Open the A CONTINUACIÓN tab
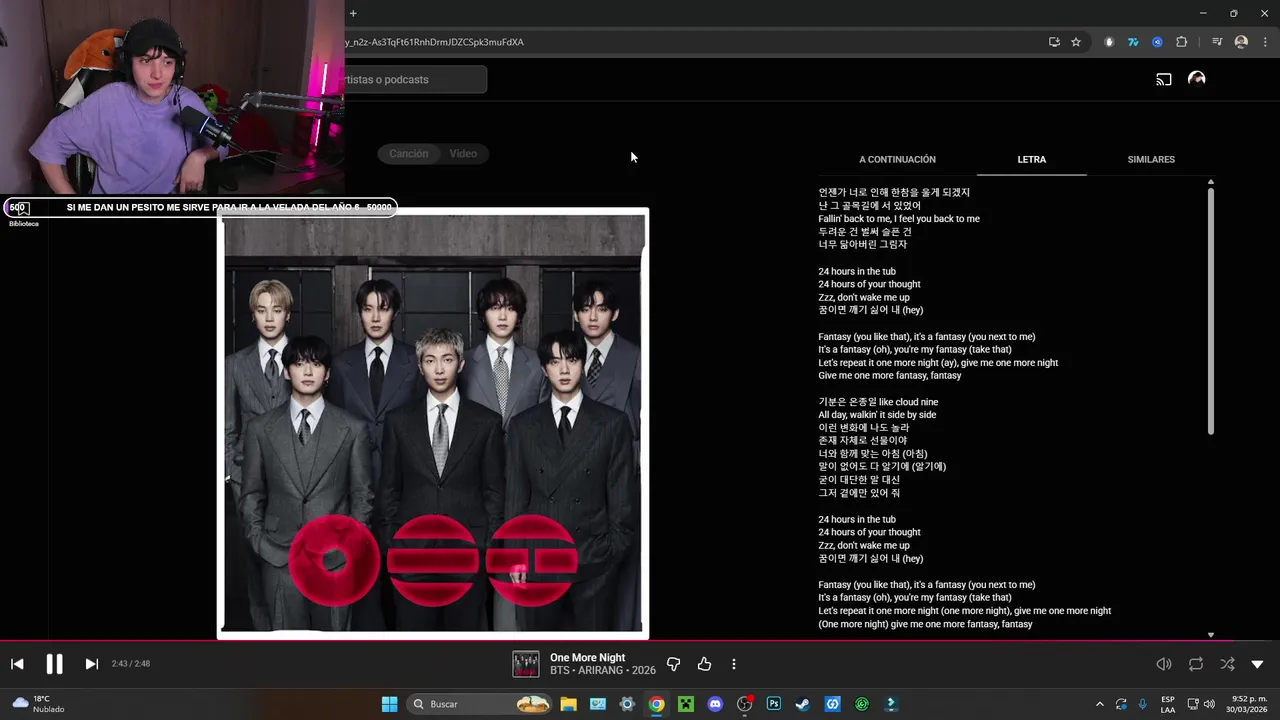1280x720 pixels. (897, 159)
